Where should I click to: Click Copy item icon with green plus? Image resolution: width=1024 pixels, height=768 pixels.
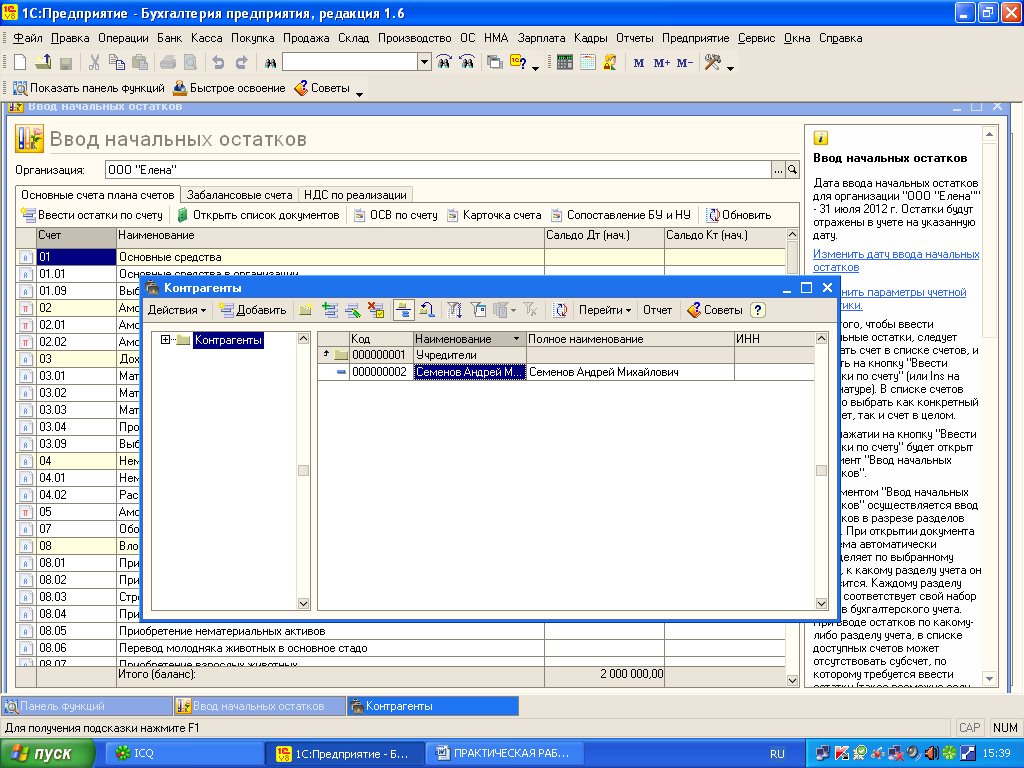[x=330, y=310]
